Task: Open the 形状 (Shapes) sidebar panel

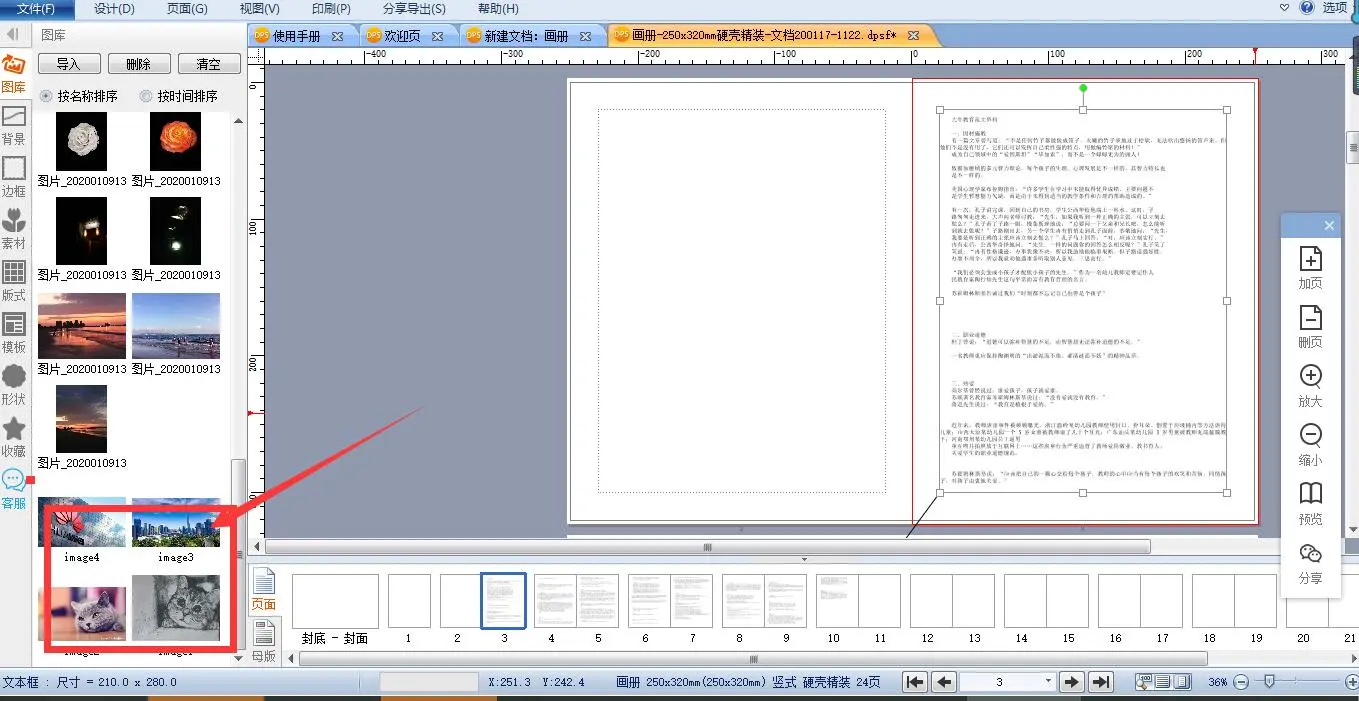Action: 14,384
